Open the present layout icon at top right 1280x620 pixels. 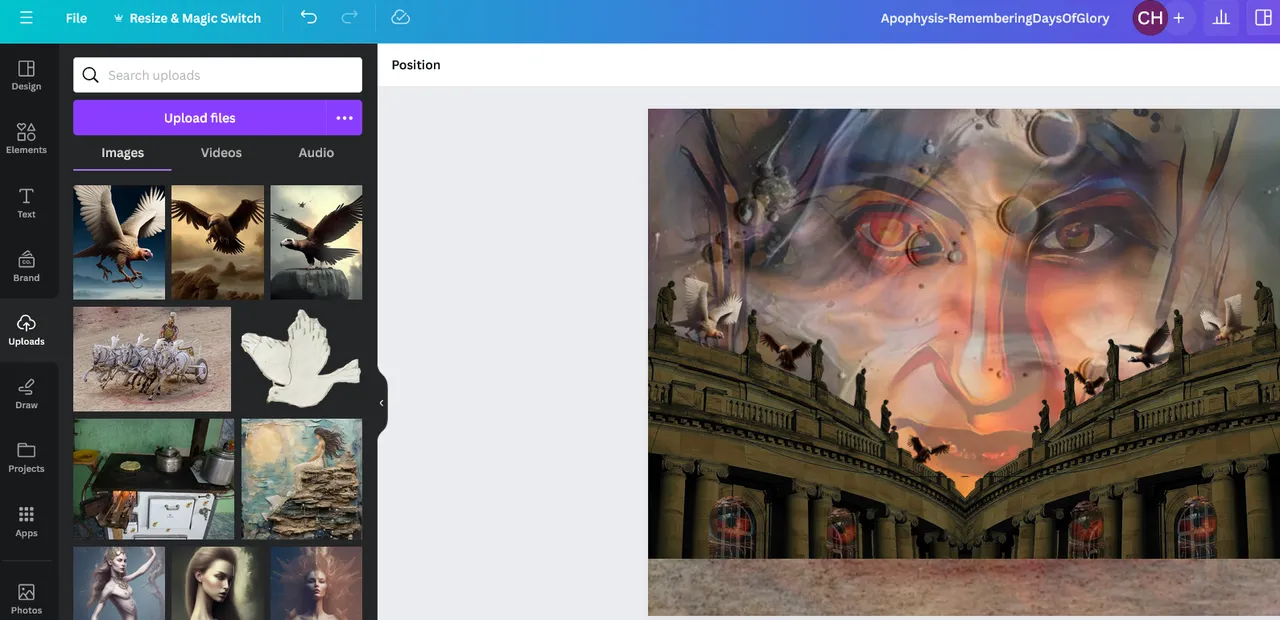[1263, 18]
